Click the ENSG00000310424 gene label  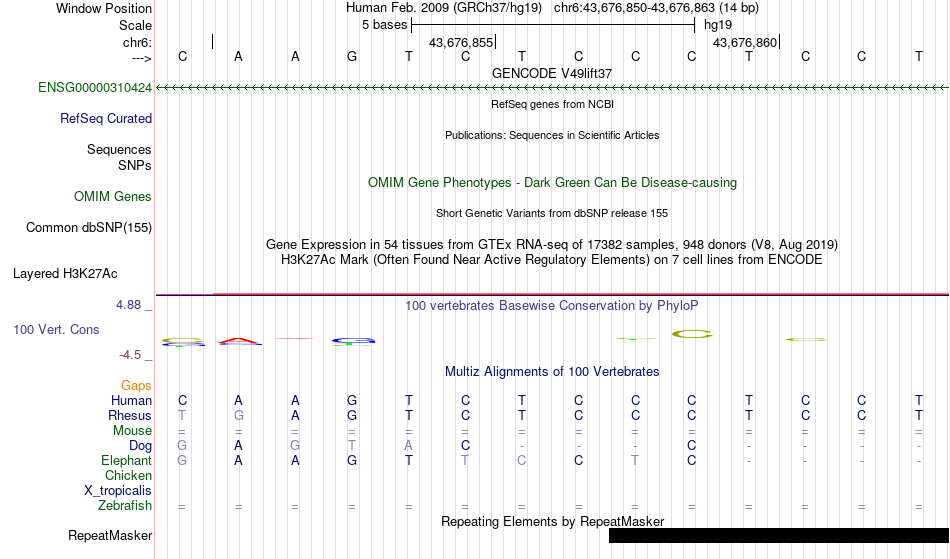pos(95,88)
